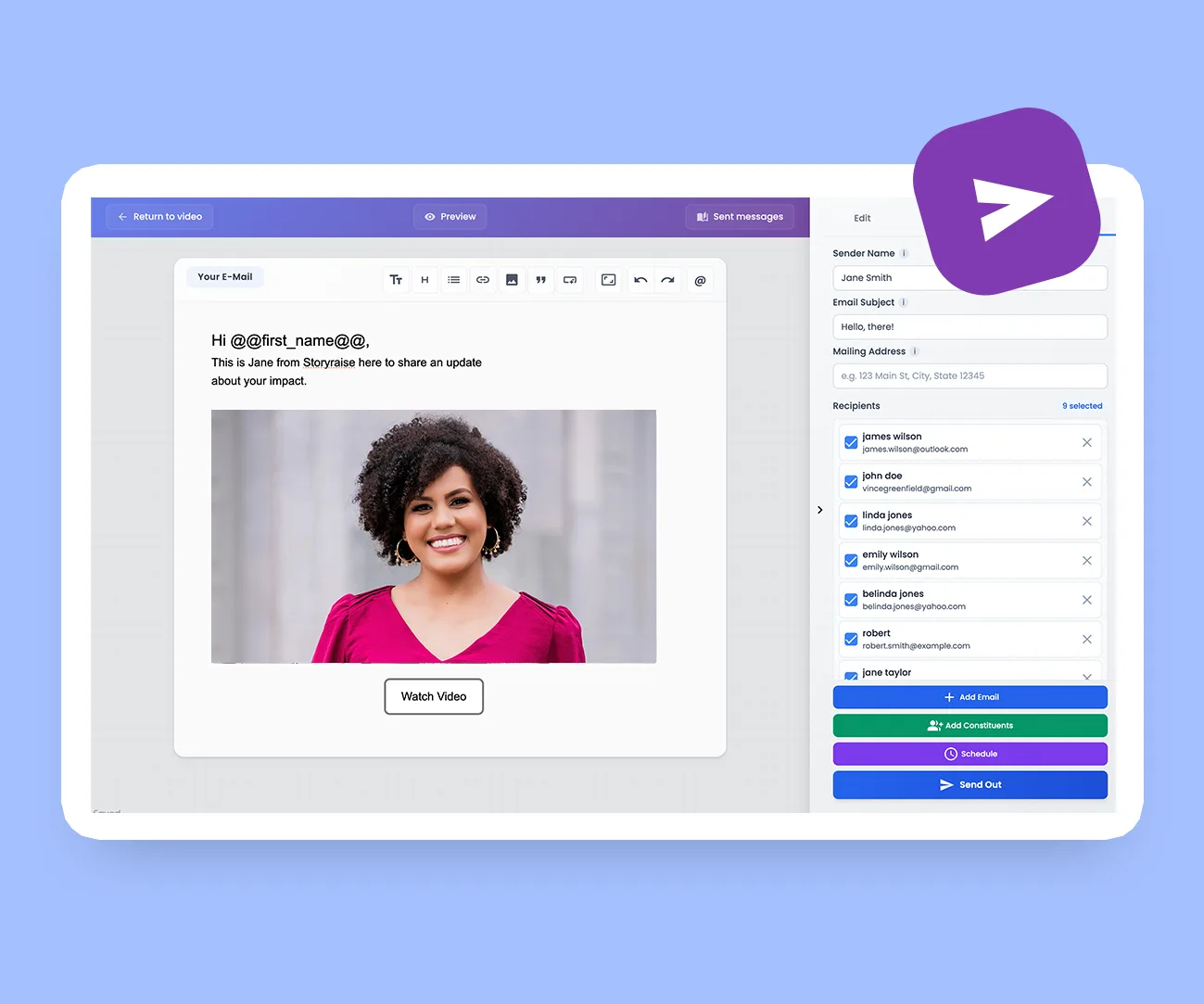Schedule the email
This screenshot has height=1004, width=1204.
[970, 754]
